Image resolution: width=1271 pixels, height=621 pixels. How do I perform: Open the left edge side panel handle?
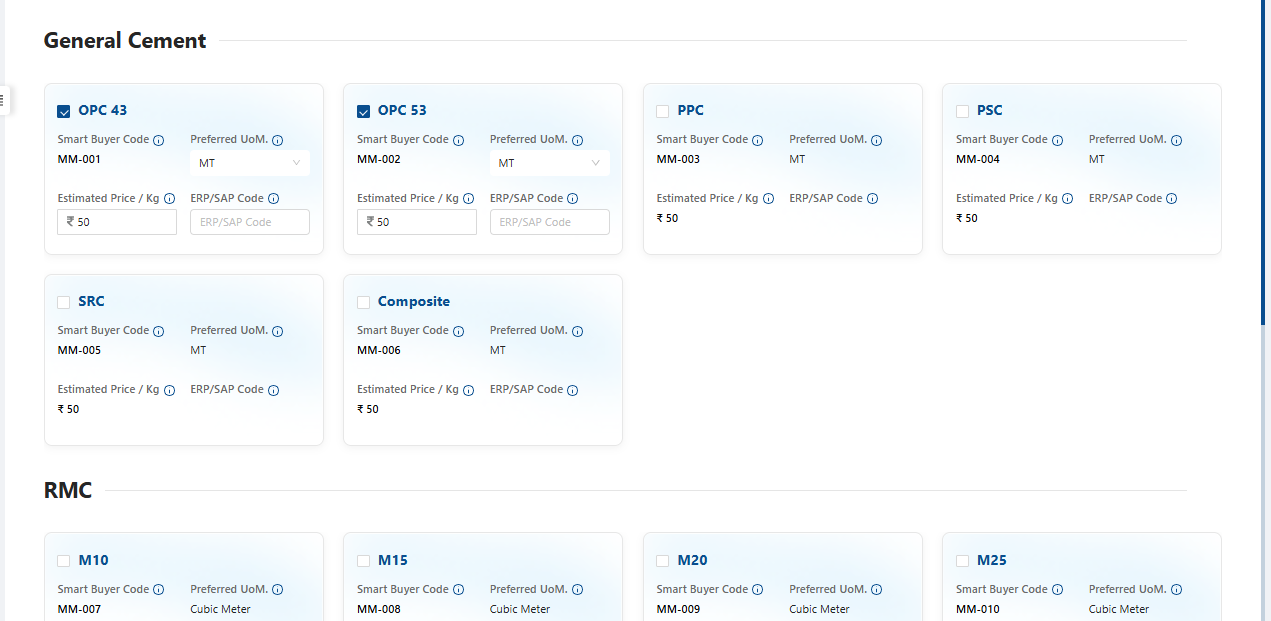[x=3, y=100]
